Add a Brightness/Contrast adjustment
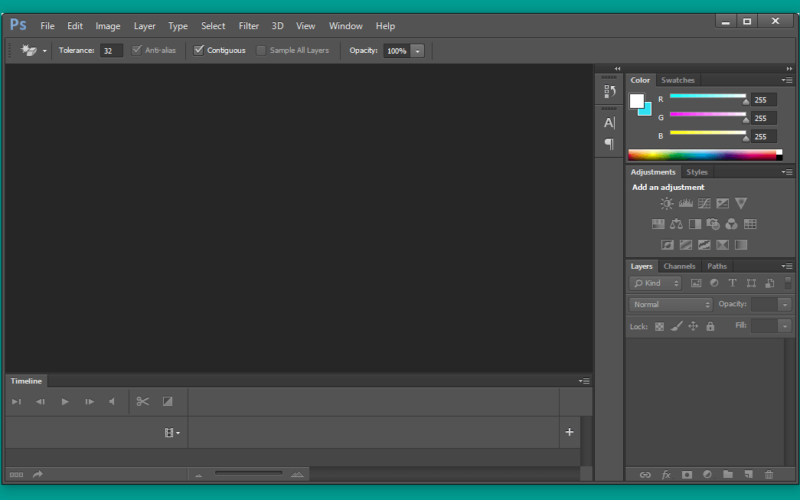This screenshot has width=800, height=500. tap(666, 204)
